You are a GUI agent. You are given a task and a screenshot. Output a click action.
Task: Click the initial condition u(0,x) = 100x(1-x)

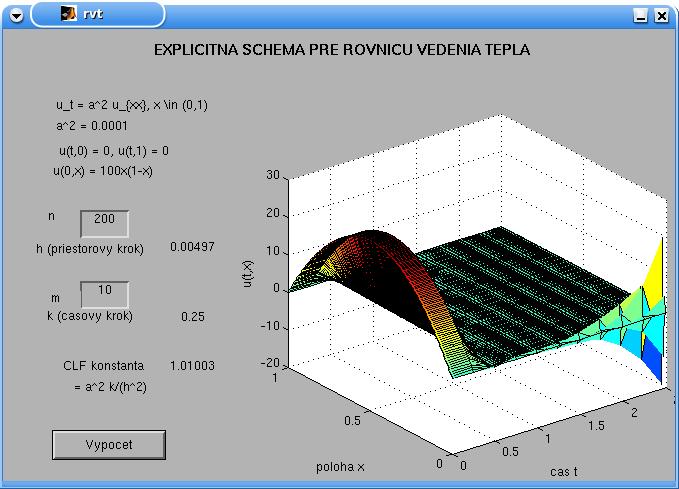pos(103,171)
